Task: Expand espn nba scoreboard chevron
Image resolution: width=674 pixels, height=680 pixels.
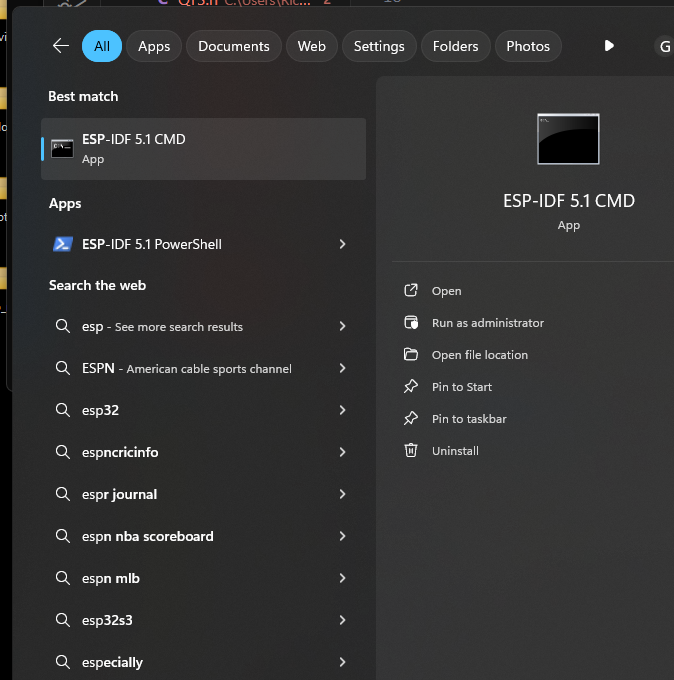Action: pyautogui.click(x=343, y=536)
